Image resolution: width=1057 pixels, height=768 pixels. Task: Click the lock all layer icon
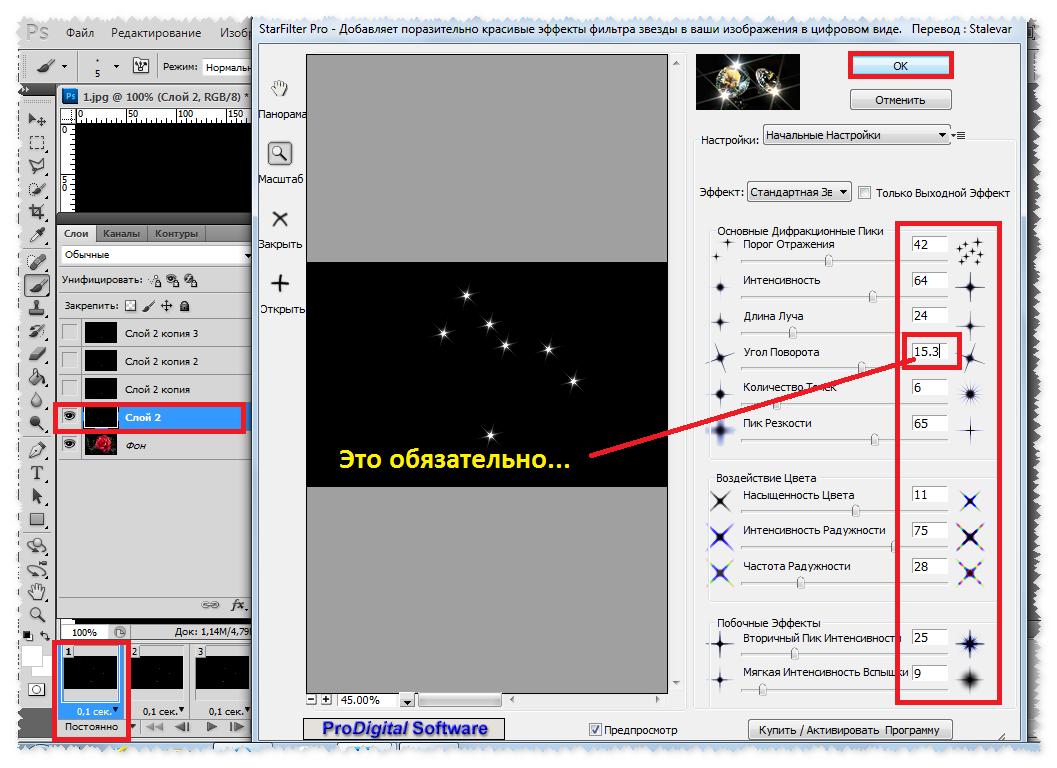pyautogui.click(x=185, y=306)
